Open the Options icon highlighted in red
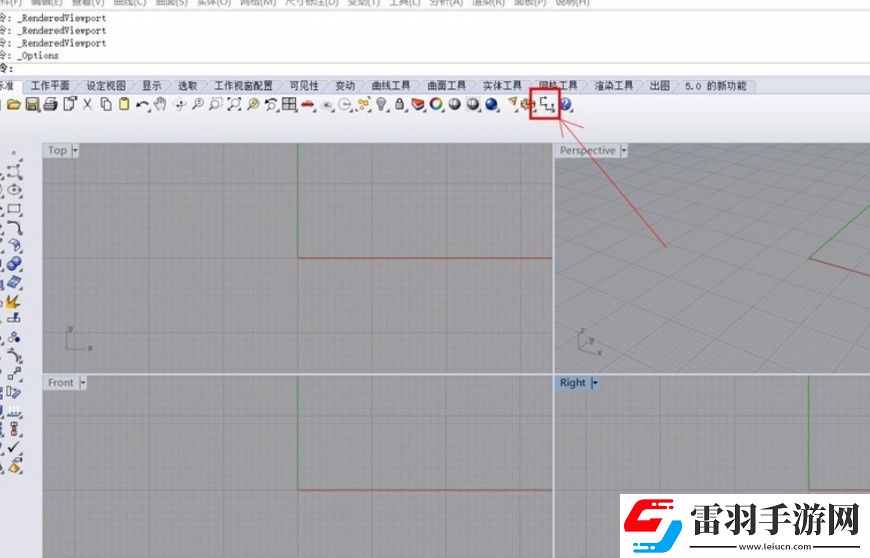This screenshot has height=558, width=870. [547, 104]
